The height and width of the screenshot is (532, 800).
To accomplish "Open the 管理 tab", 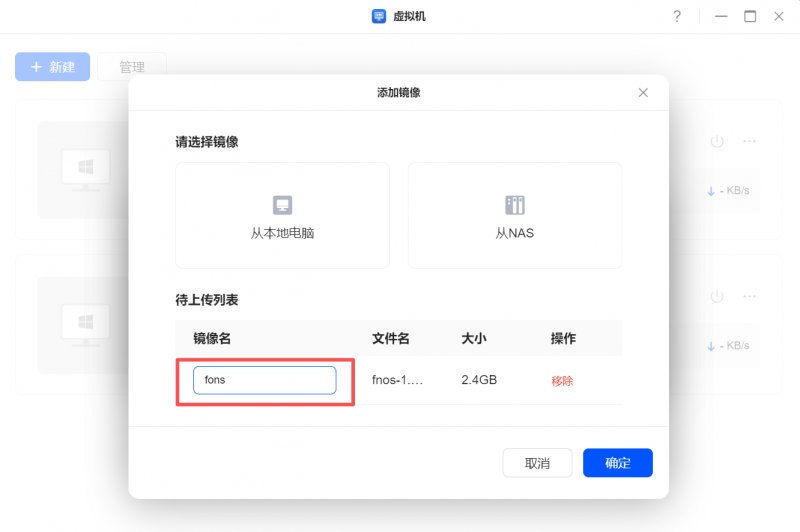I will [132, 67].
